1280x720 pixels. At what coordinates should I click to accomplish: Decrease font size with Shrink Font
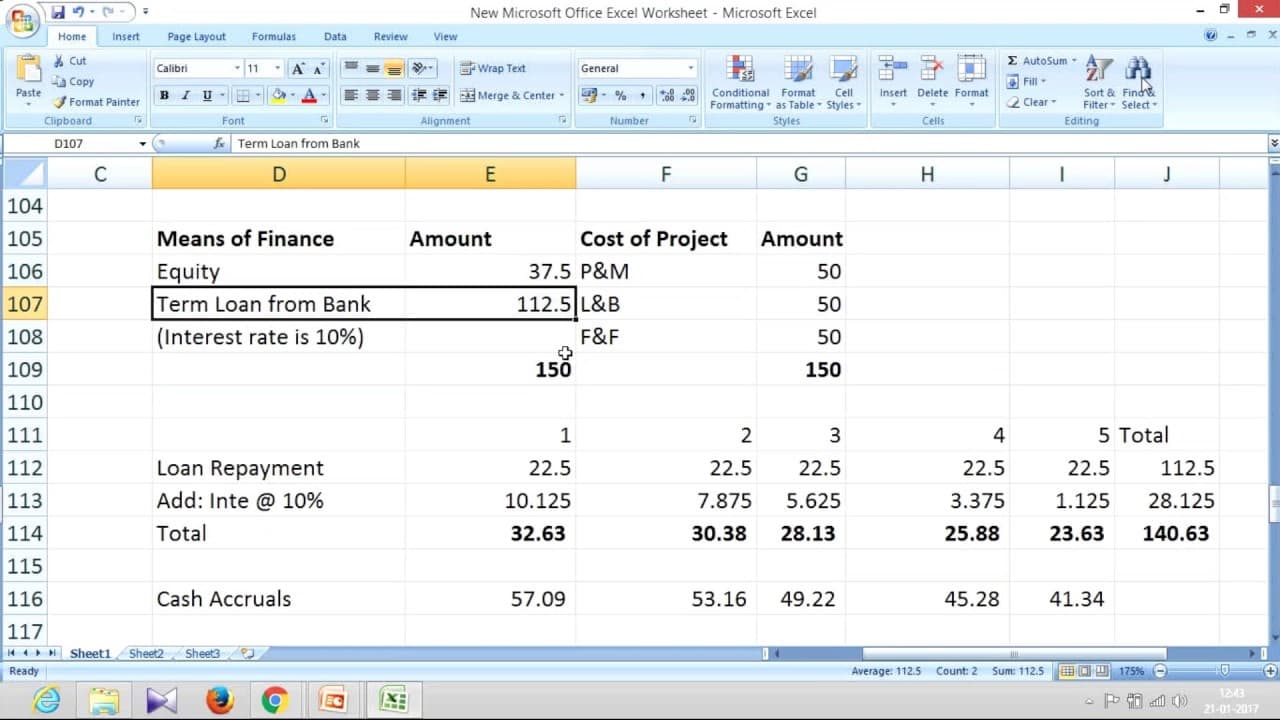pos(318,68)
